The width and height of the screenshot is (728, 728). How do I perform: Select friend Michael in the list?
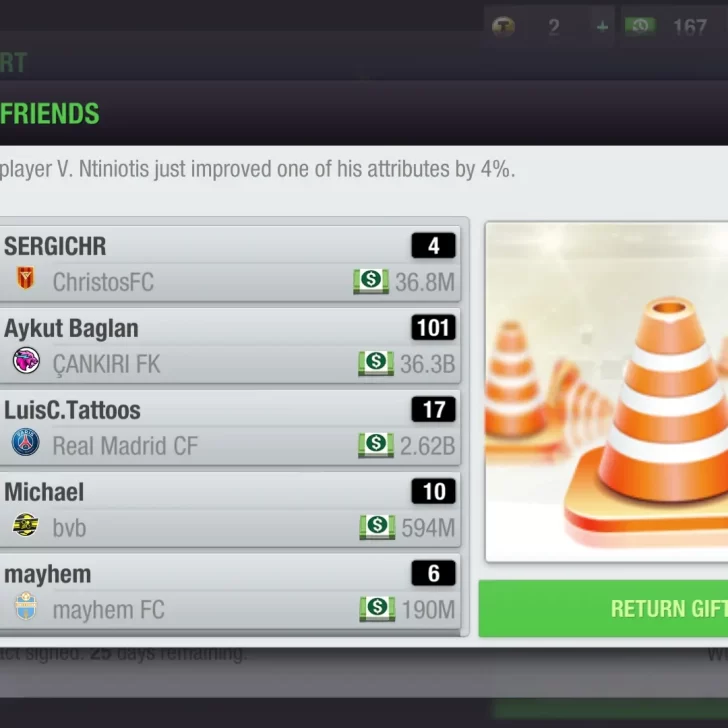click(230, 509)
